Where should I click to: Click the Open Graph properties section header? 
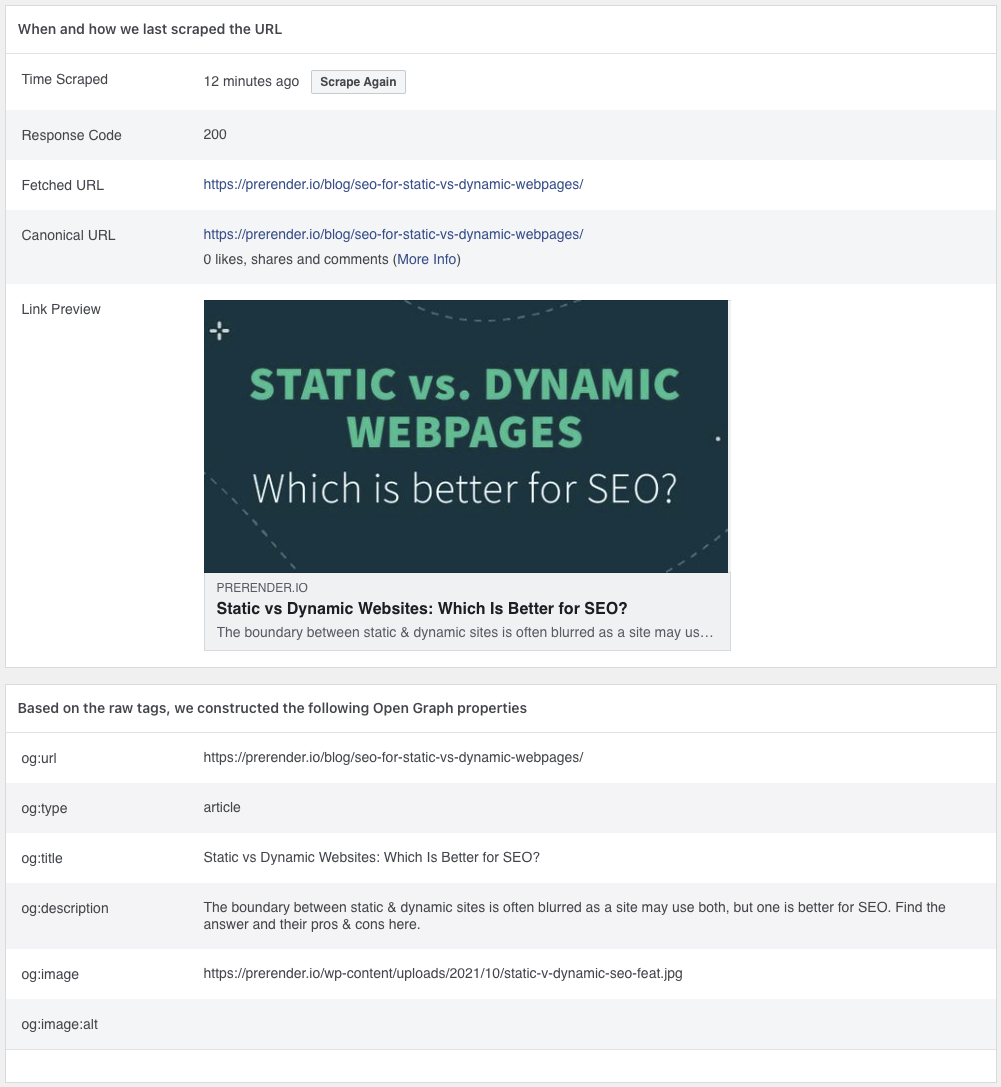[x=272, y=708]
